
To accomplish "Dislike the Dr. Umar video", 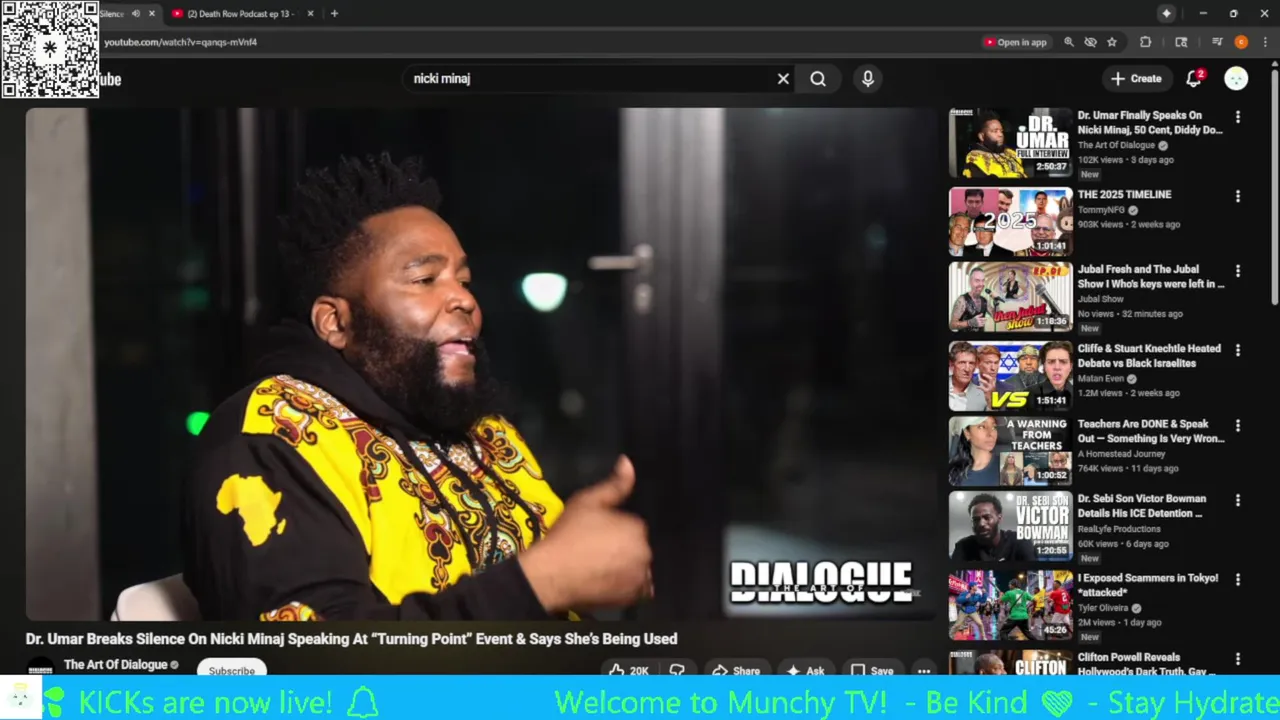I will point(677,671).
